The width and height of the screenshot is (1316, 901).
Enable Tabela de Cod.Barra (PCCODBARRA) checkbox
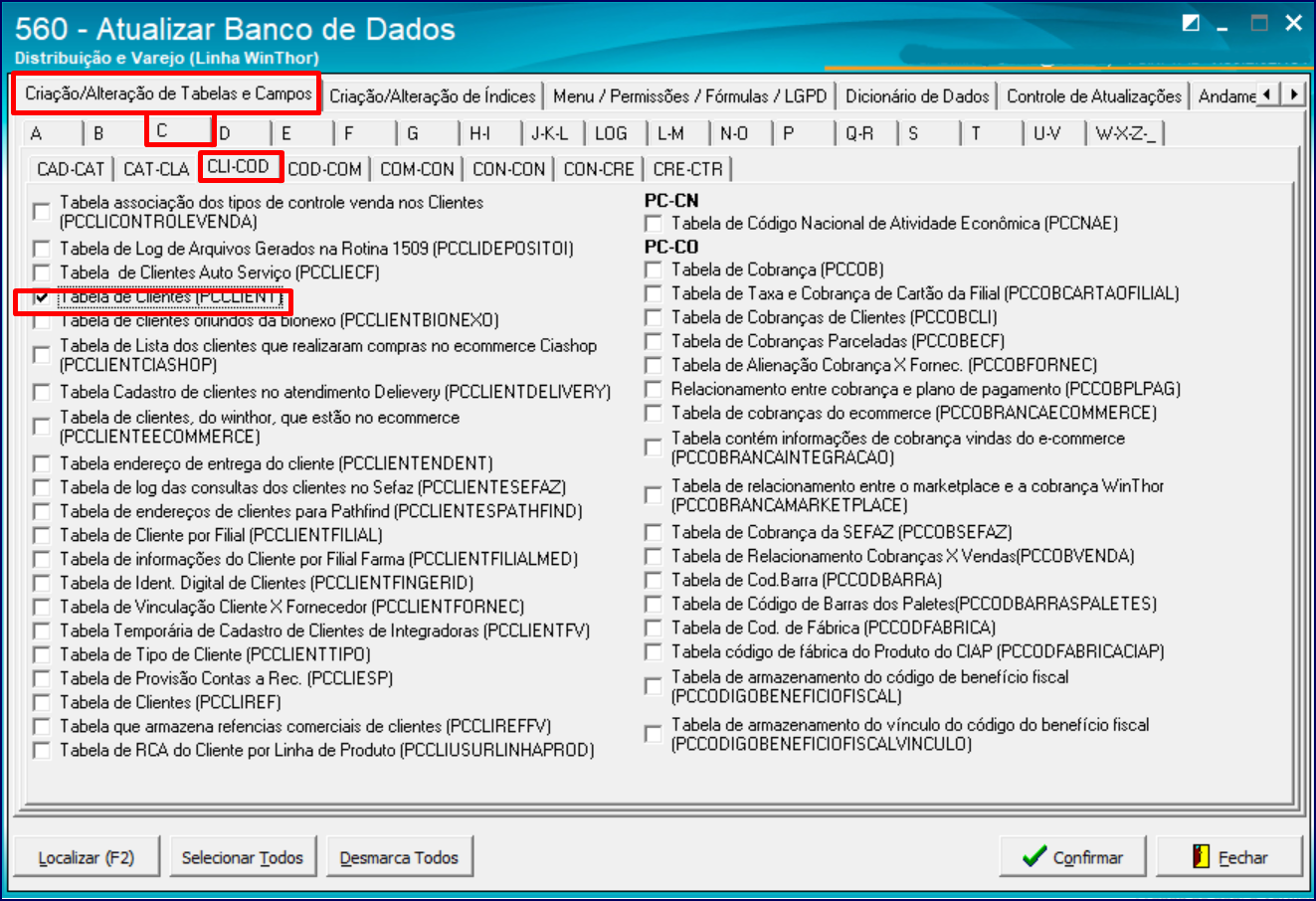tap(654, 580)
